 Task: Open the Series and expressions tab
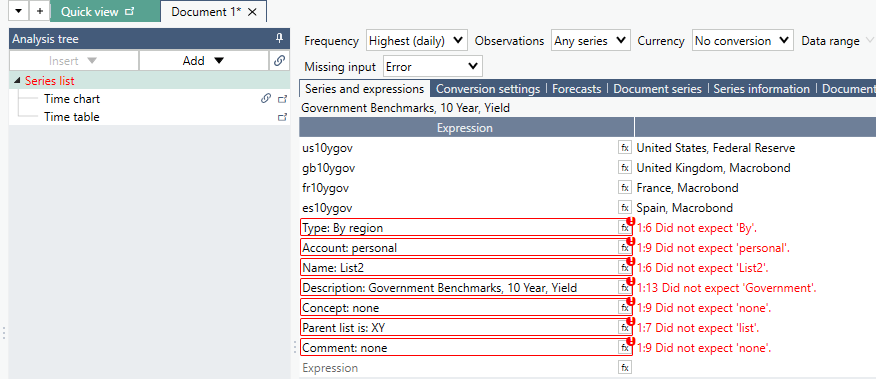pyautogui.click(x=365, y=89)
